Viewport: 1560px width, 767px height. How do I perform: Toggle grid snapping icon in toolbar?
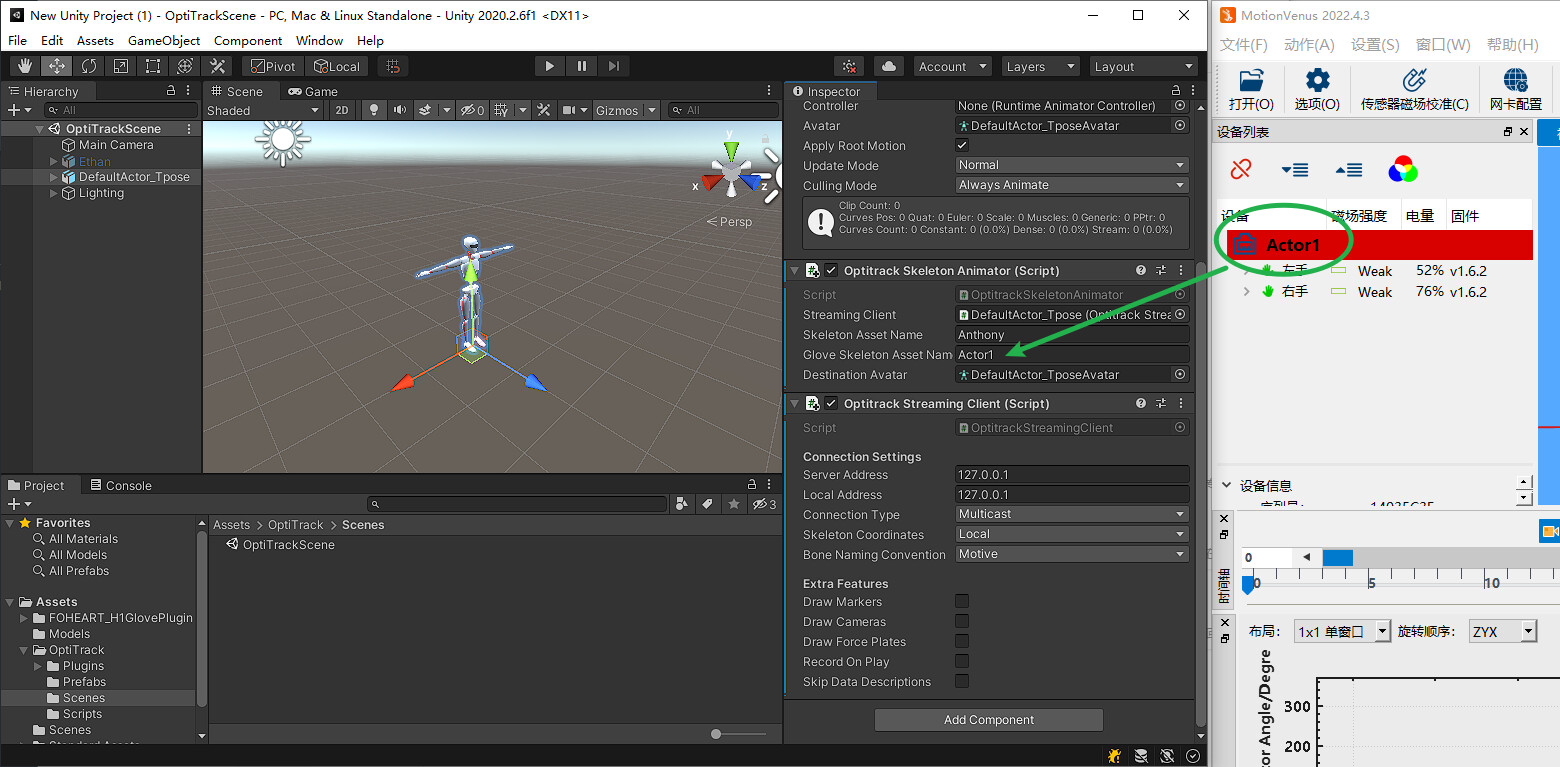tap(393, 66)
